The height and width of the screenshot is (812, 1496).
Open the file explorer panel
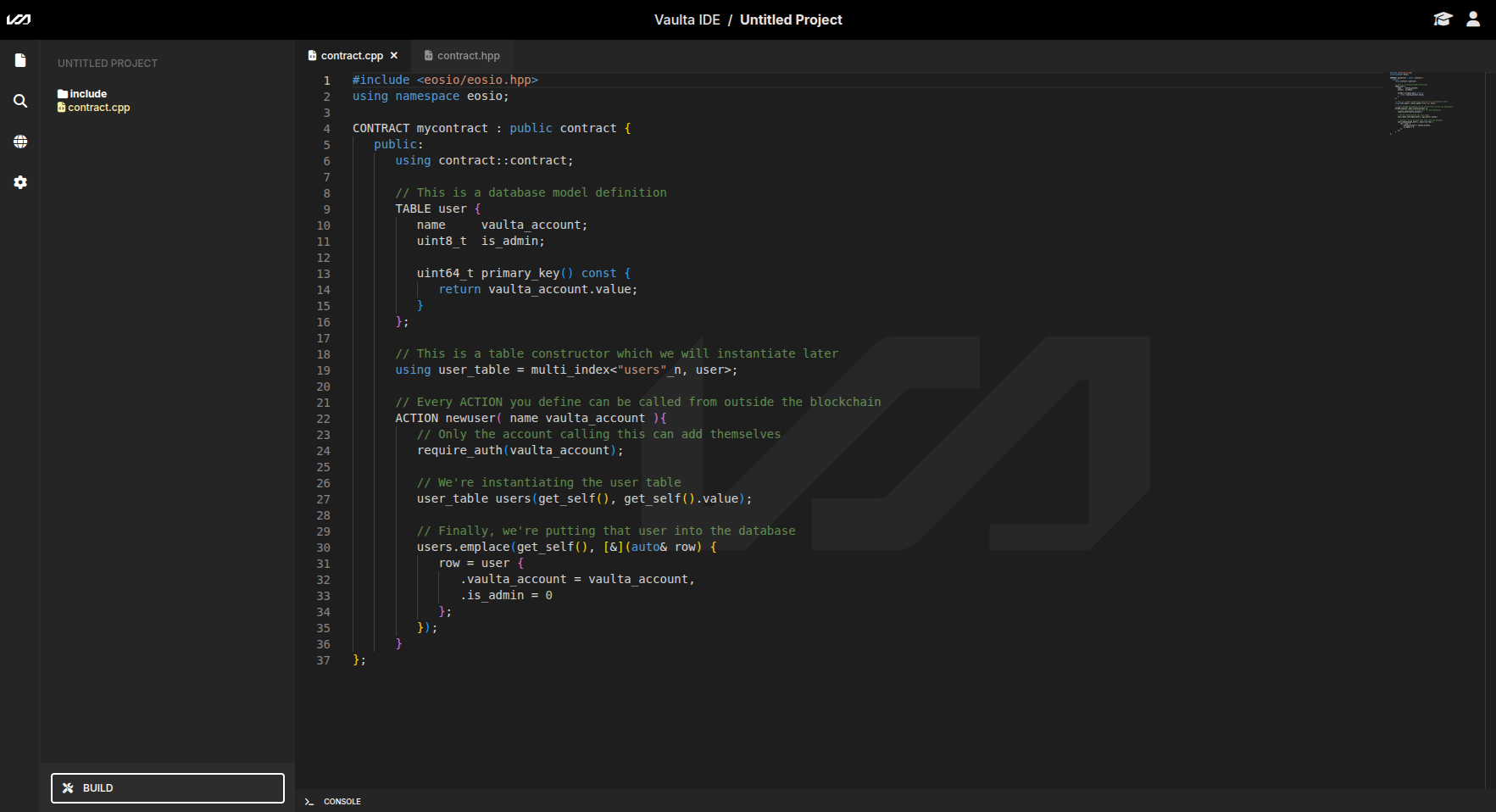click(20, 60)
